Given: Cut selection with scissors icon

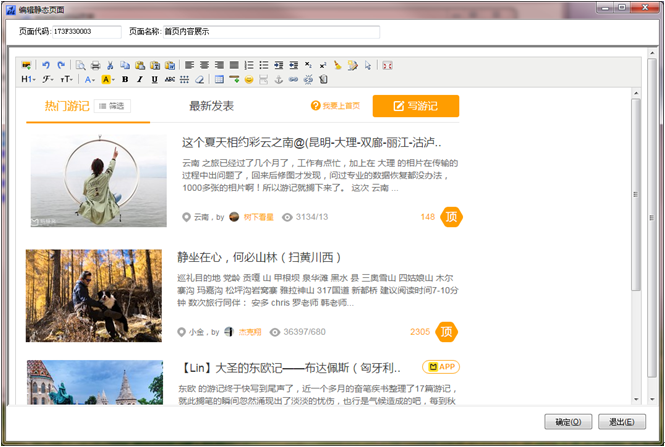Looking at the screenshot, I should (x=110, y=65).
